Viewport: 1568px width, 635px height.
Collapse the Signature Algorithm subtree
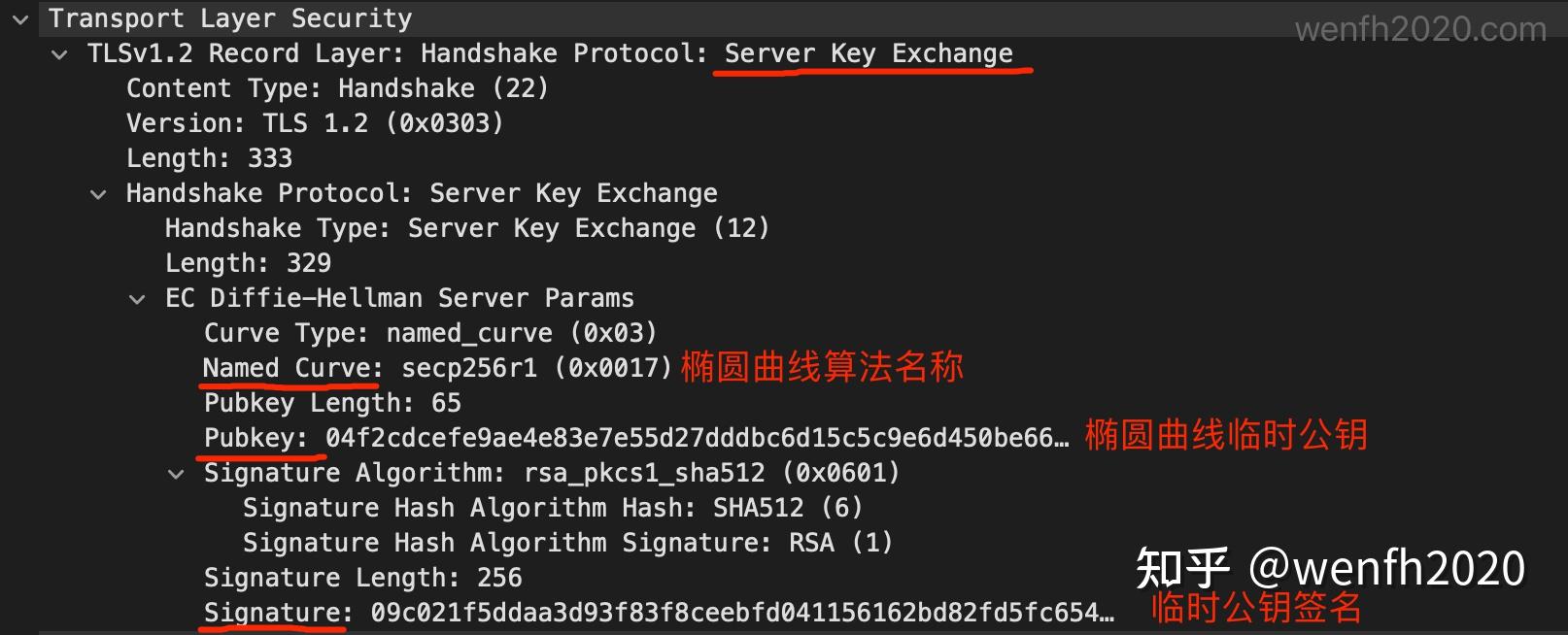pyautogui.click(x=176, y=473)
